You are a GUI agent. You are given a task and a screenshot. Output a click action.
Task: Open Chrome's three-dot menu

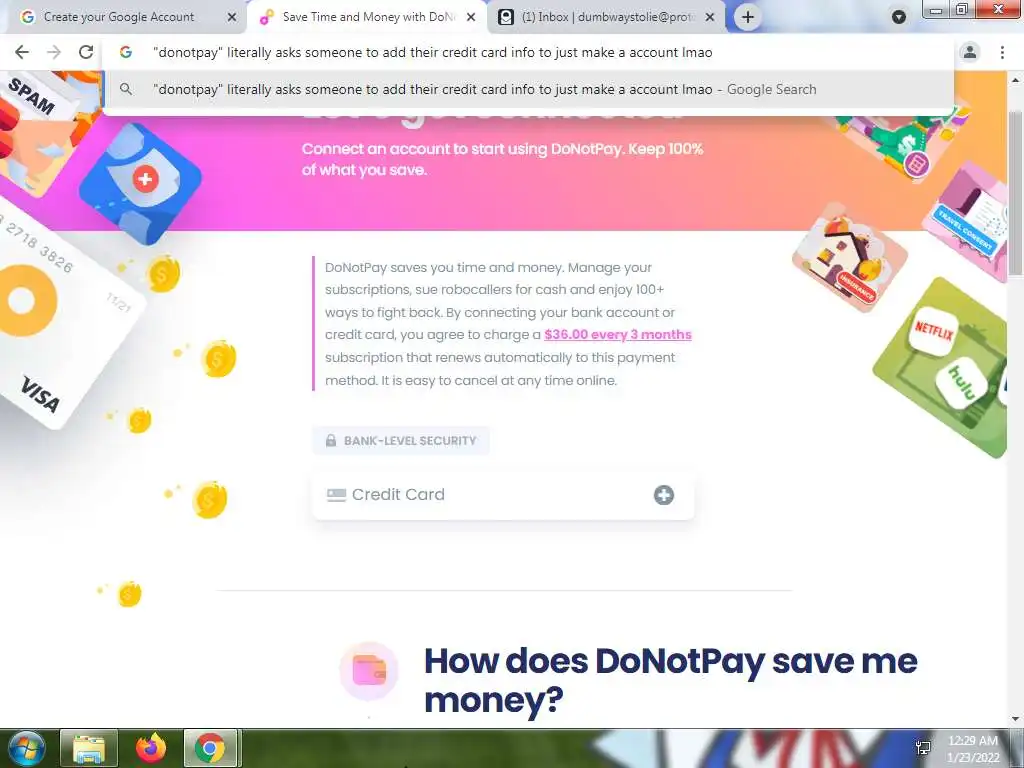pos(1002,52)
